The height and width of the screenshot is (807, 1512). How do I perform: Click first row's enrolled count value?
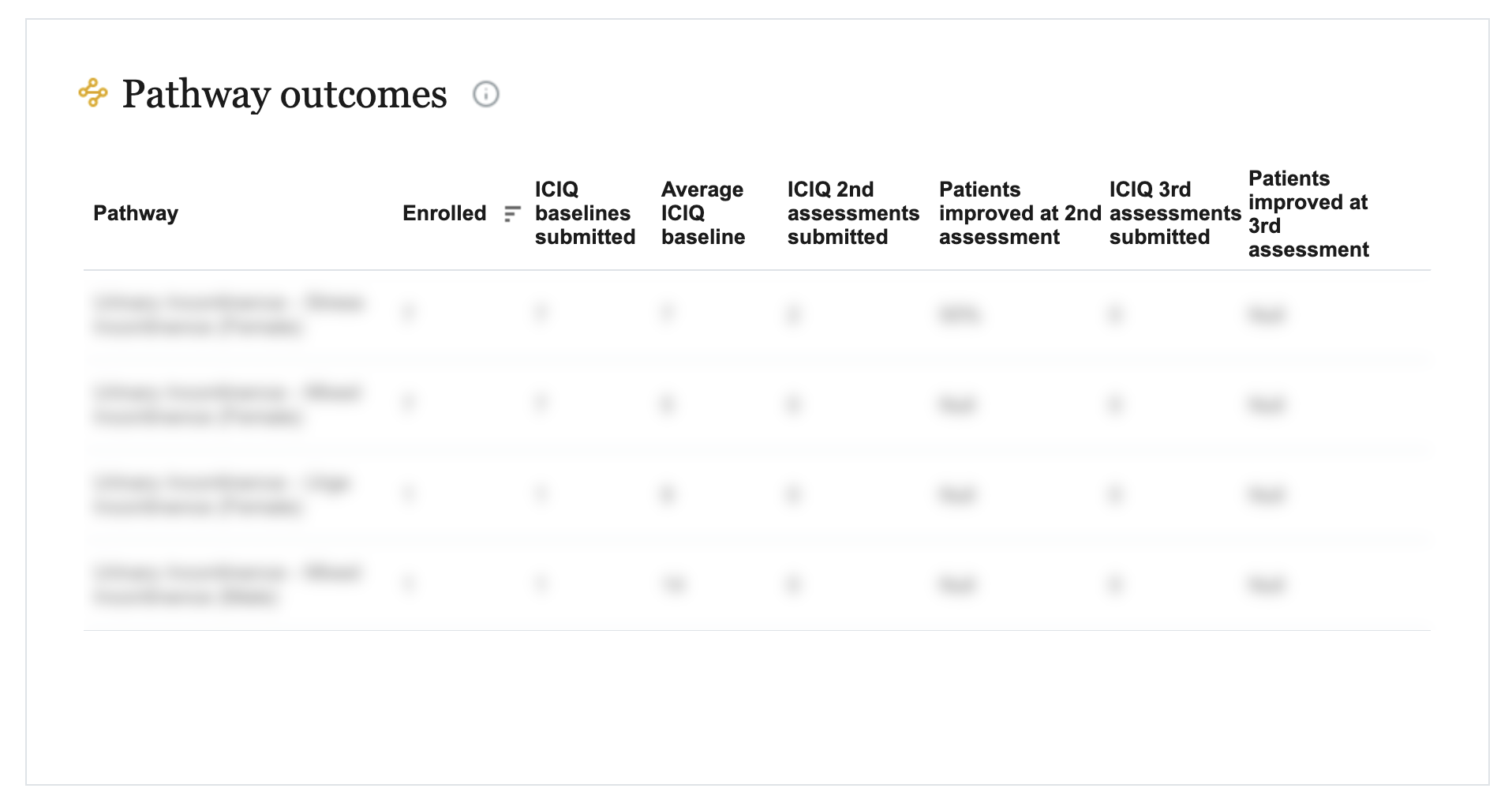pos(408,314)
